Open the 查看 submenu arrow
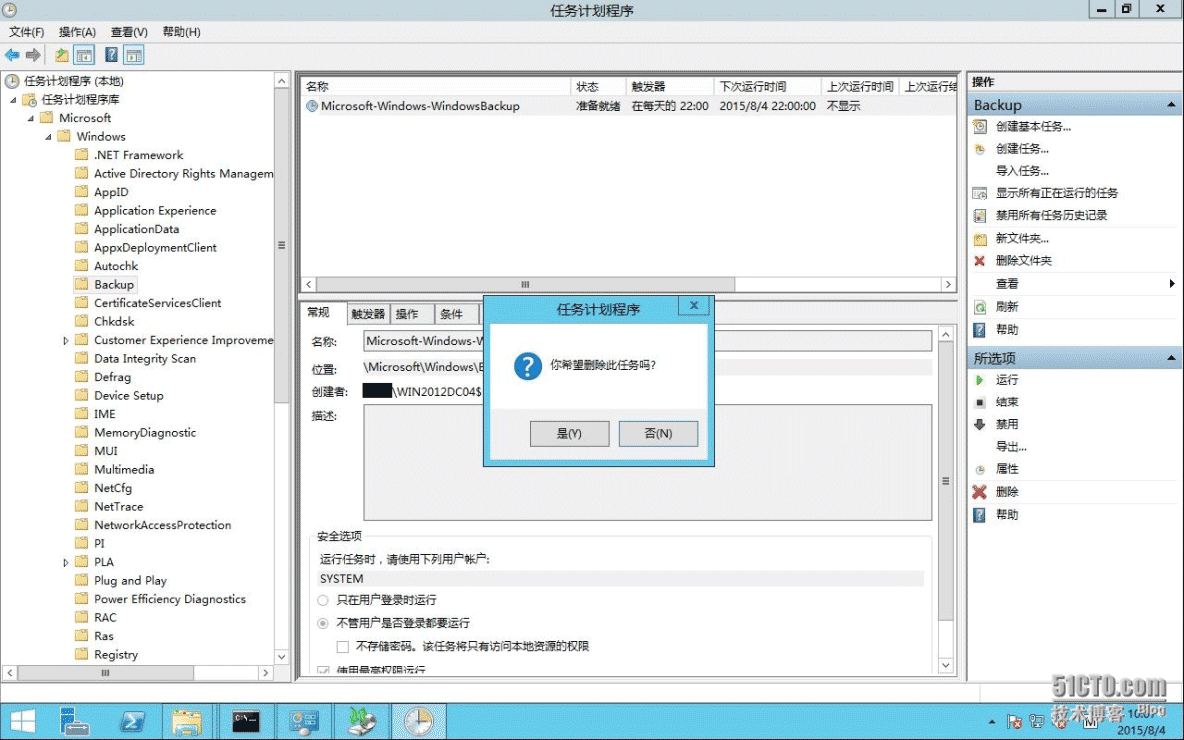The width and height of the screenshot is (1184, 740). [x=1172, y=284]
